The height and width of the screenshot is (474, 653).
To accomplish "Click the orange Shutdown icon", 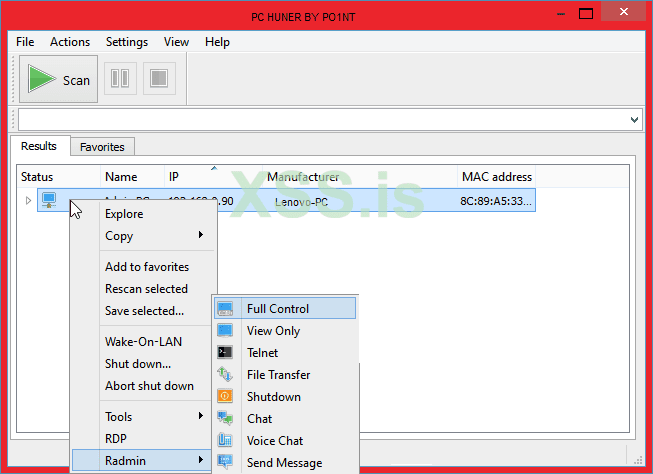I will pos(225,396).
